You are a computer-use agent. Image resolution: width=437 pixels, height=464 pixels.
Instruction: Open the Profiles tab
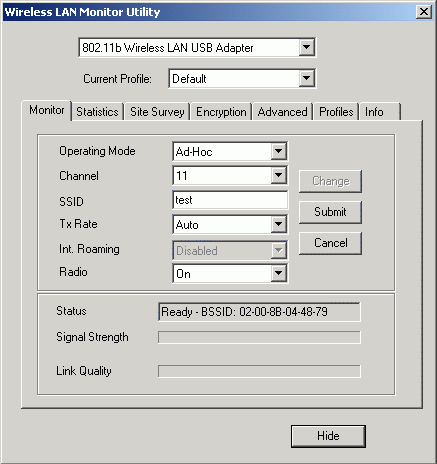(x=336, y=112)
